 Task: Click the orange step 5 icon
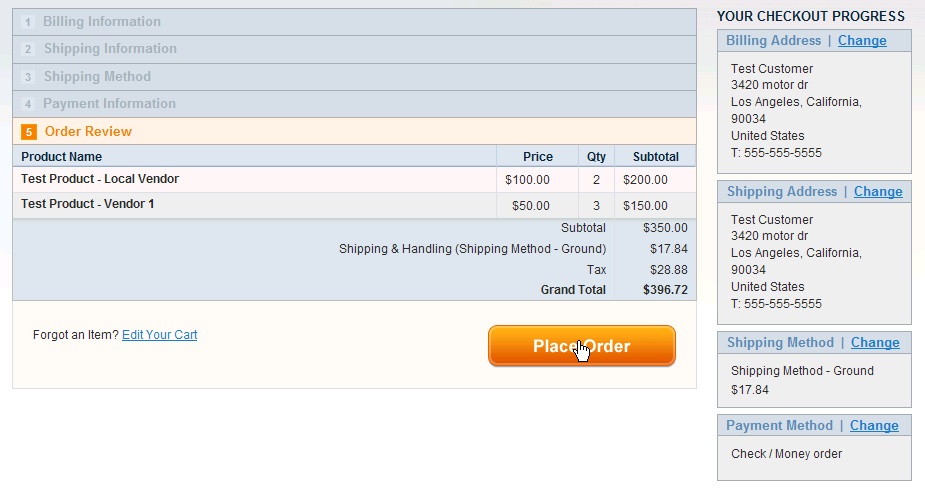[x=29, y=132]
